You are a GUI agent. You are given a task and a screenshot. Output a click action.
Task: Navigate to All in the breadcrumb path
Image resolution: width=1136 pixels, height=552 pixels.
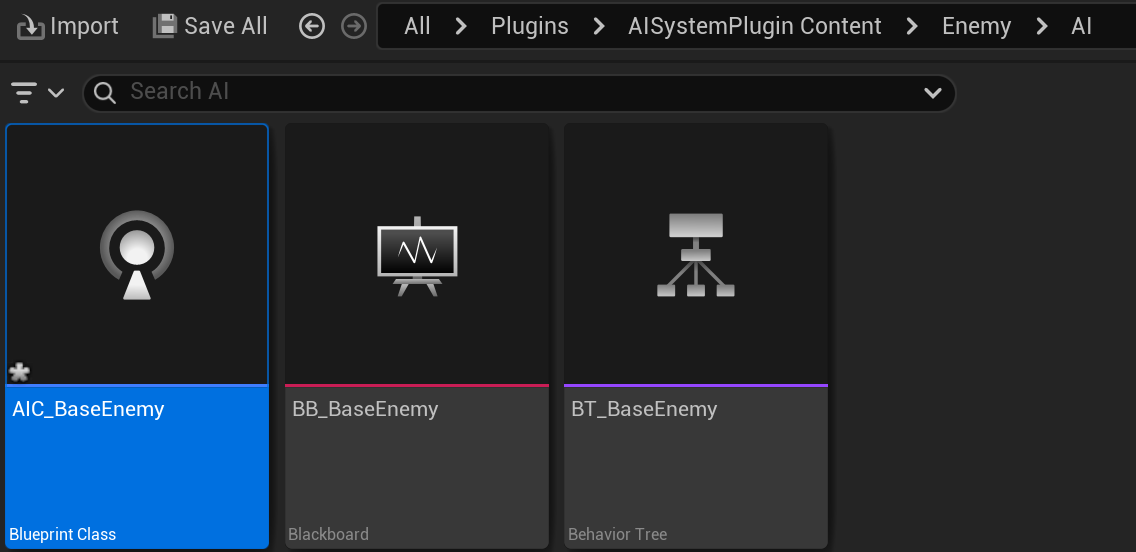[417, 27]
